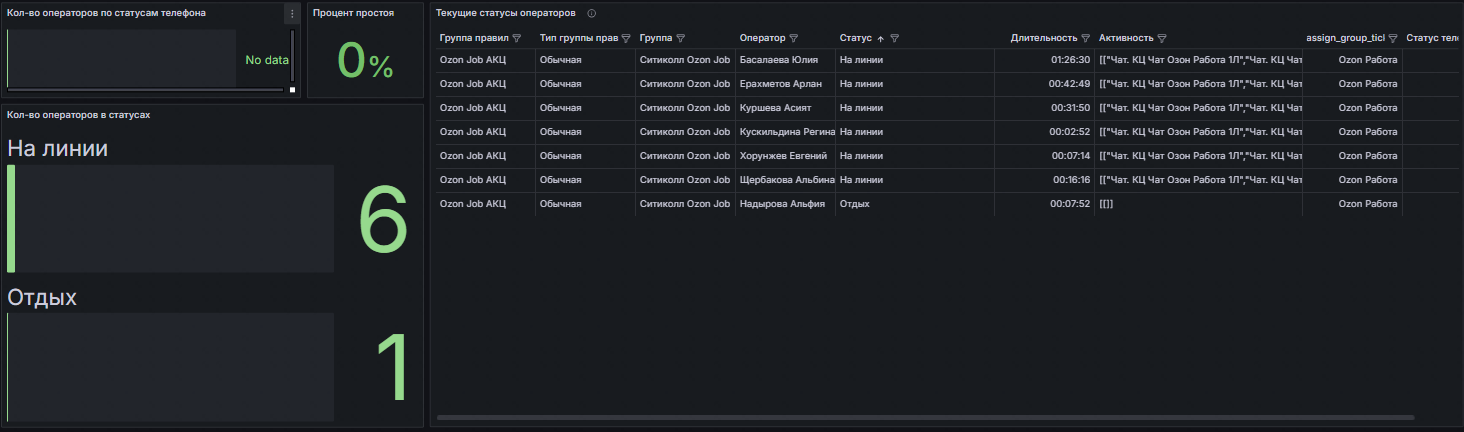1464x432 pixels.
Task: Filter the Длительность column
Action: click(1085, 38)
